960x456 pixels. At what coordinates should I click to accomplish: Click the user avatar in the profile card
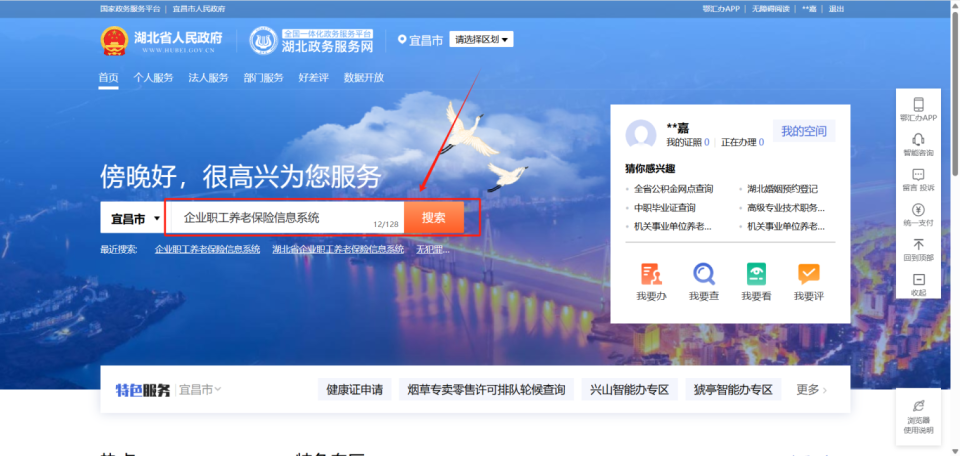click(640, 134)
